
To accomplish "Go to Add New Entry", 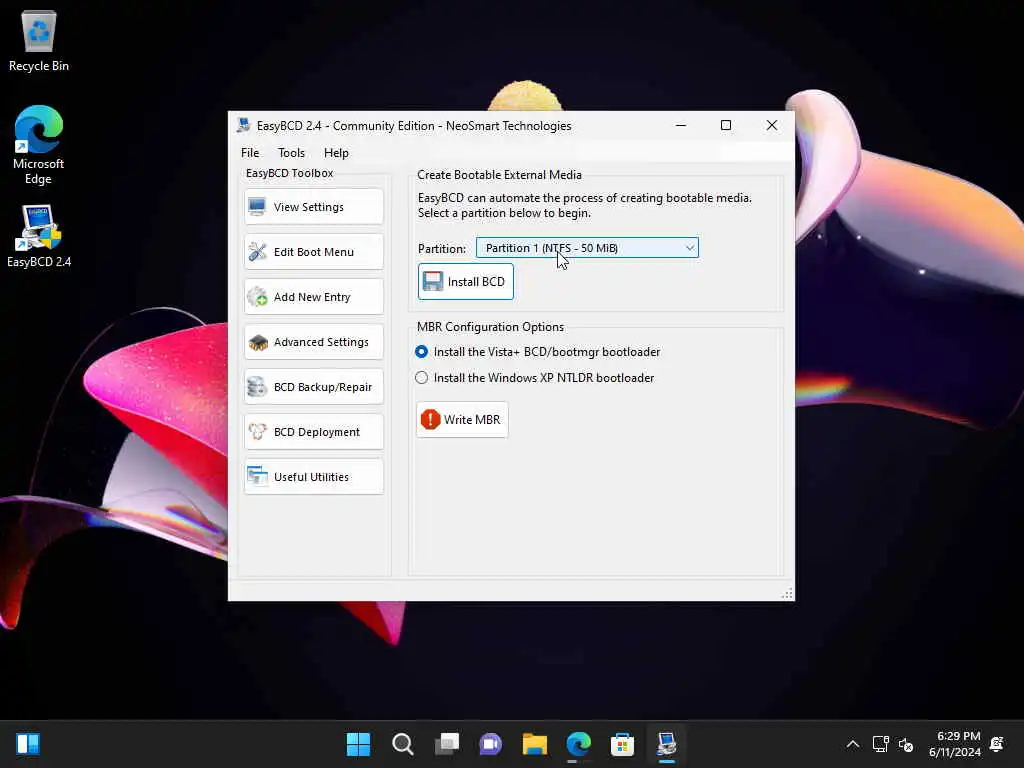I will (x=314, y=297).
